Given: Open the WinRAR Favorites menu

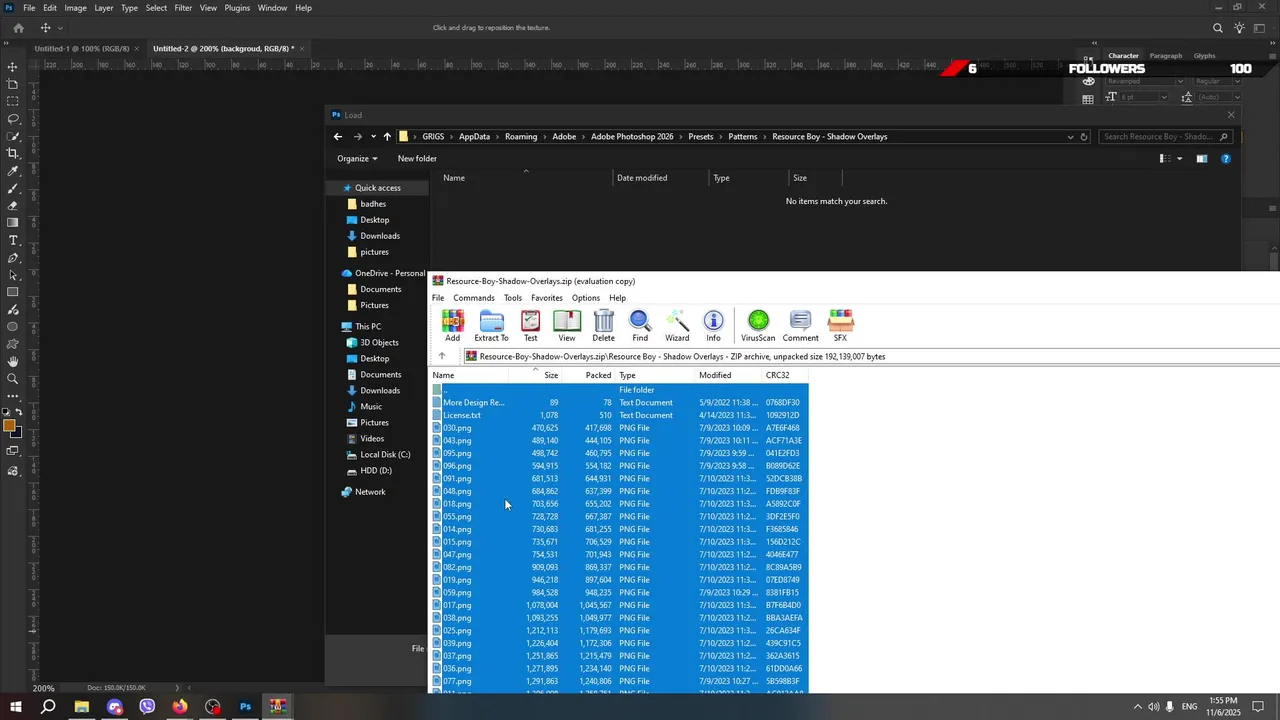Looking at the screenshot, I should point(547,298).
